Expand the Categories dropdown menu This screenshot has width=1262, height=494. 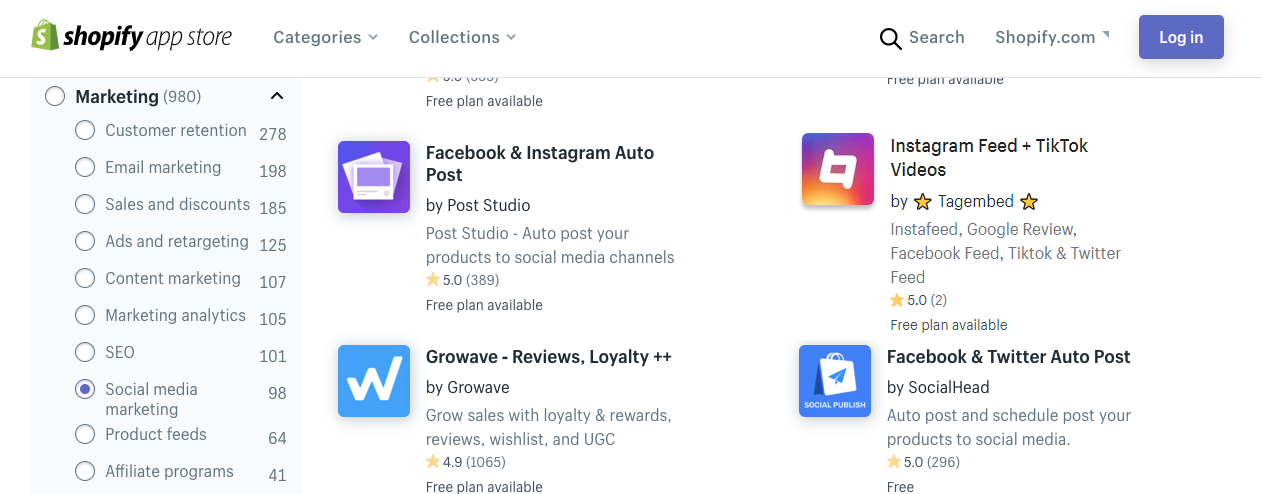click(325, 37)
